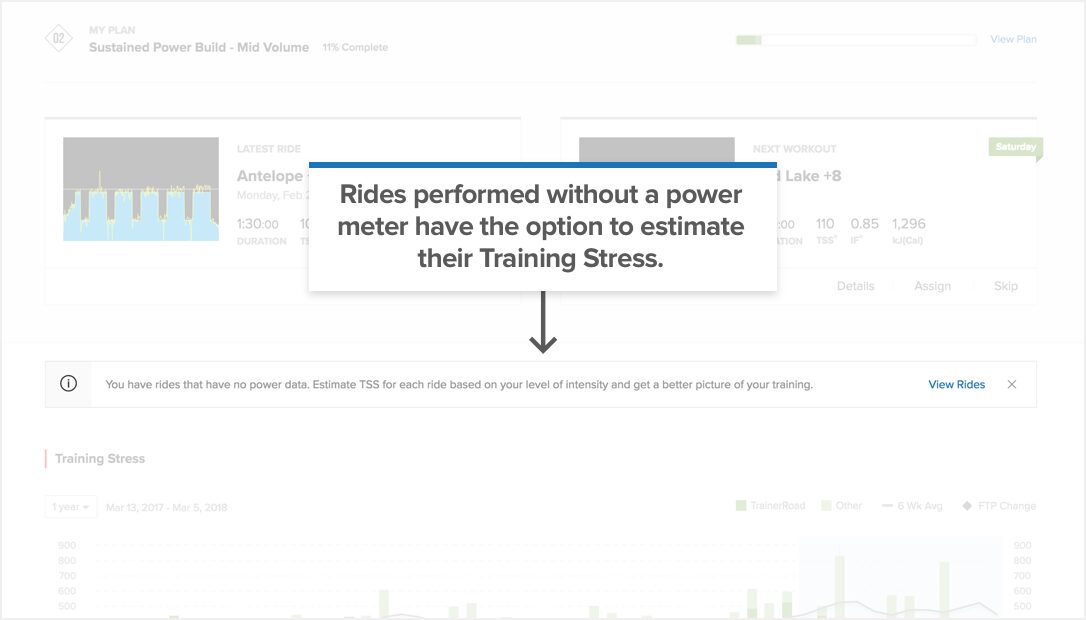Skip the next workout
The height and width of the screenshot is (620, 1086).
coord(1006,286)
